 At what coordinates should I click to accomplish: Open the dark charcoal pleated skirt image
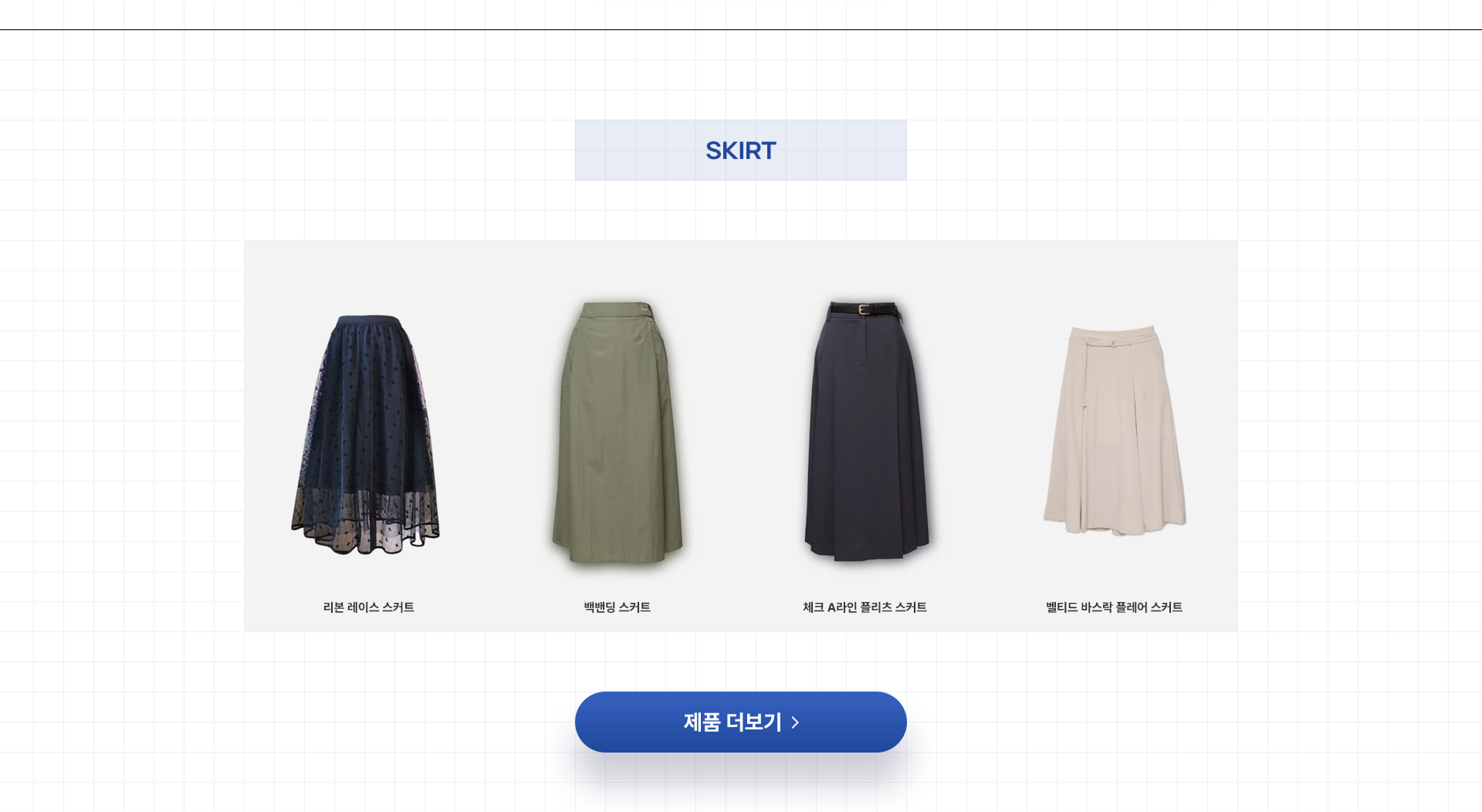pos(866,430)
